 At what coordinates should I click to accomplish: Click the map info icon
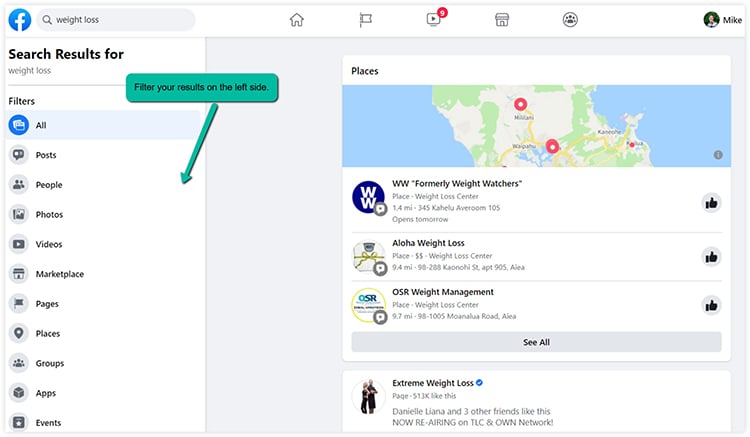718,155
